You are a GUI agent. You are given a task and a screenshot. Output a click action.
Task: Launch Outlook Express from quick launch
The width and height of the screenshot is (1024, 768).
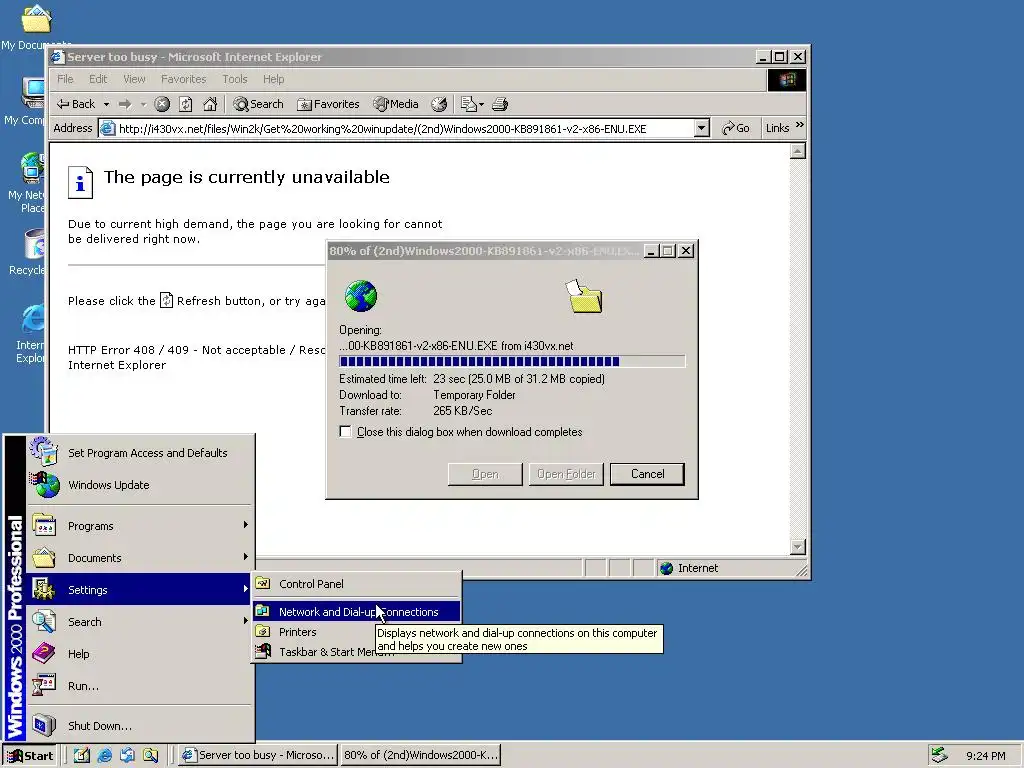[127, 756]
